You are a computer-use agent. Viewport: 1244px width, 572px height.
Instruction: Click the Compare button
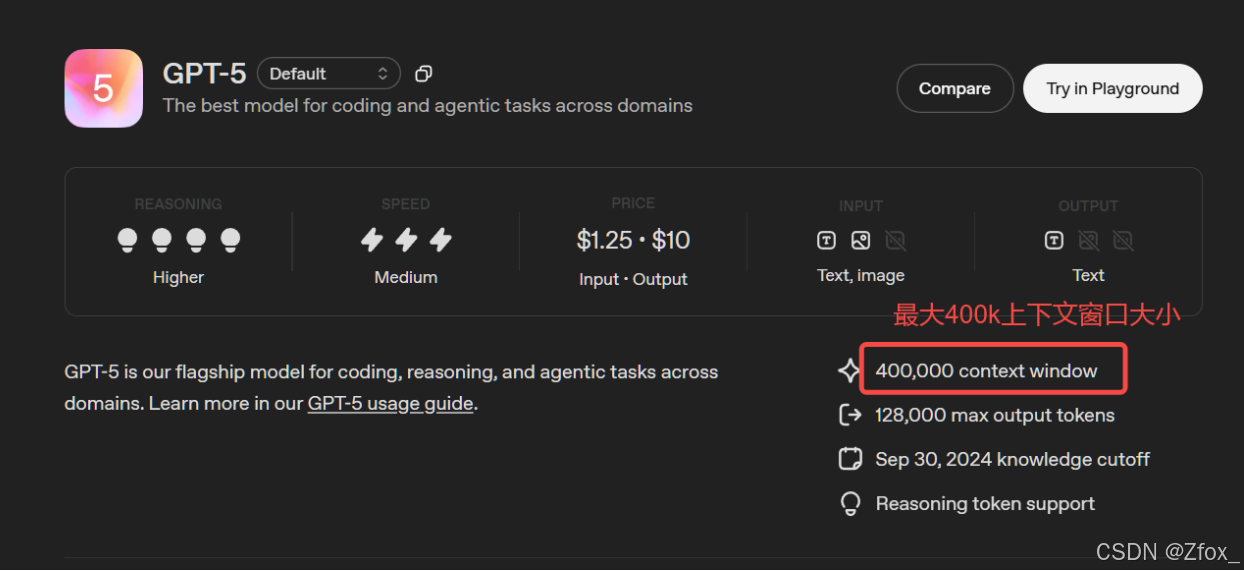tap(955, 88)
